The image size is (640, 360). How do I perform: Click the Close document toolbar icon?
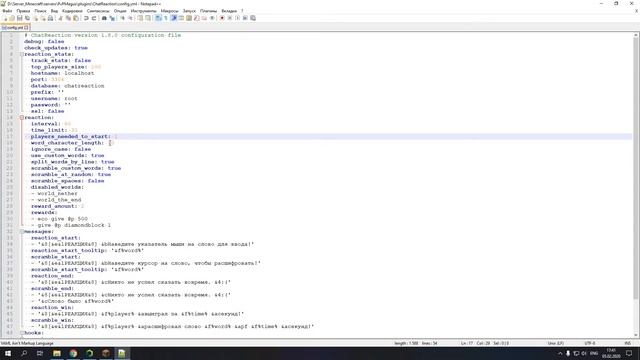click(35, 18)
